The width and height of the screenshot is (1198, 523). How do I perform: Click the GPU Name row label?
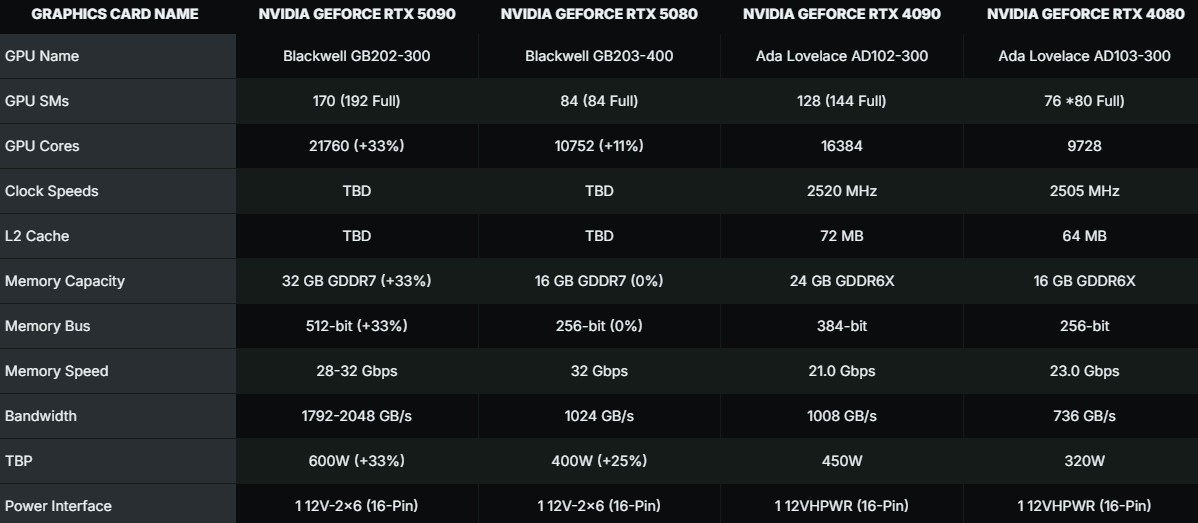42,56
